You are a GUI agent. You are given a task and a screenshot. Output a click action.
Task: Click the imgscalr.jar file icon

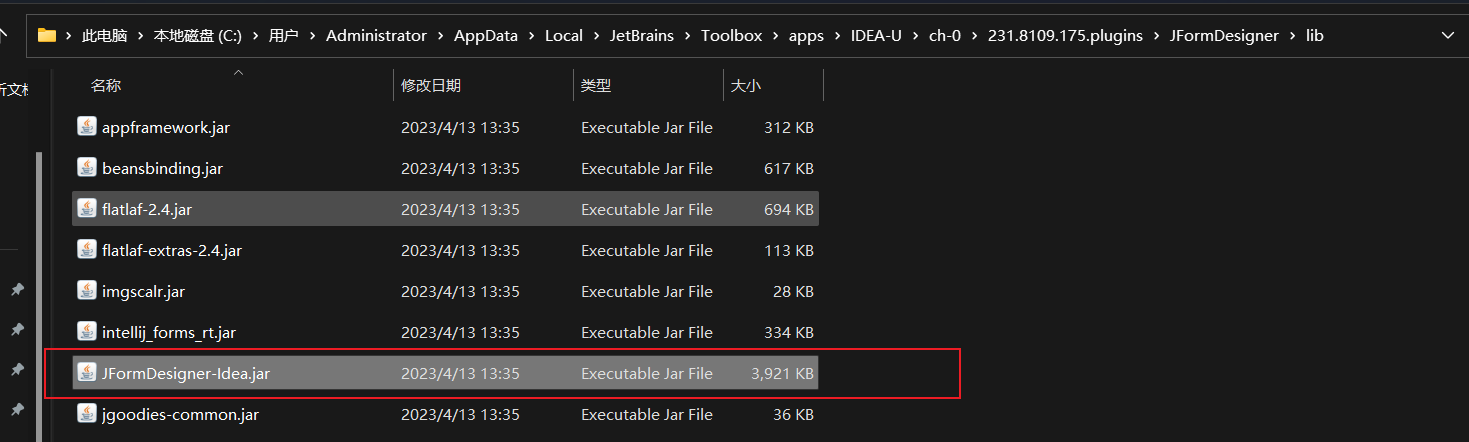(87, 291)
